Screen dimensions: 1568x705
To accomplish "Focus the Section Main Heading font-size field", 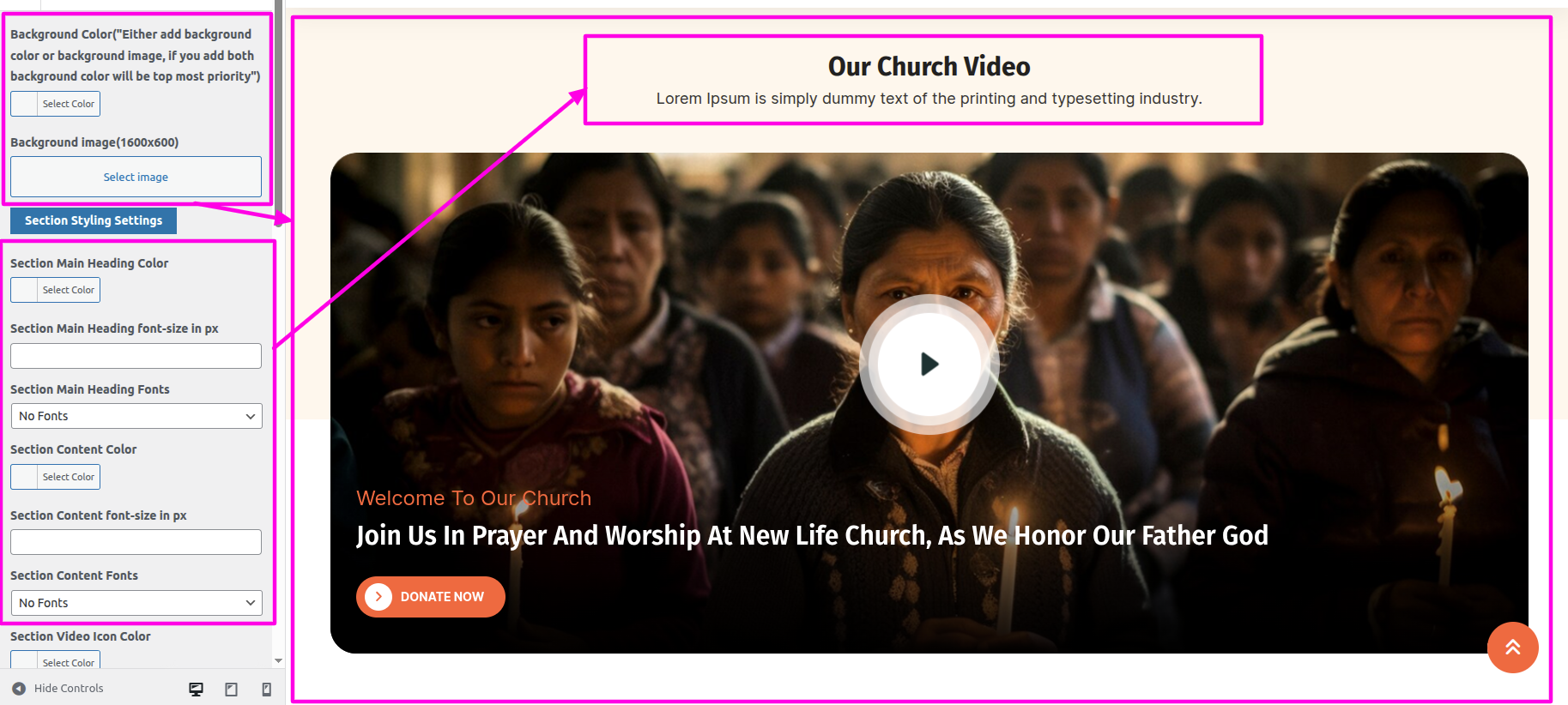I will [x=136, y=356].
